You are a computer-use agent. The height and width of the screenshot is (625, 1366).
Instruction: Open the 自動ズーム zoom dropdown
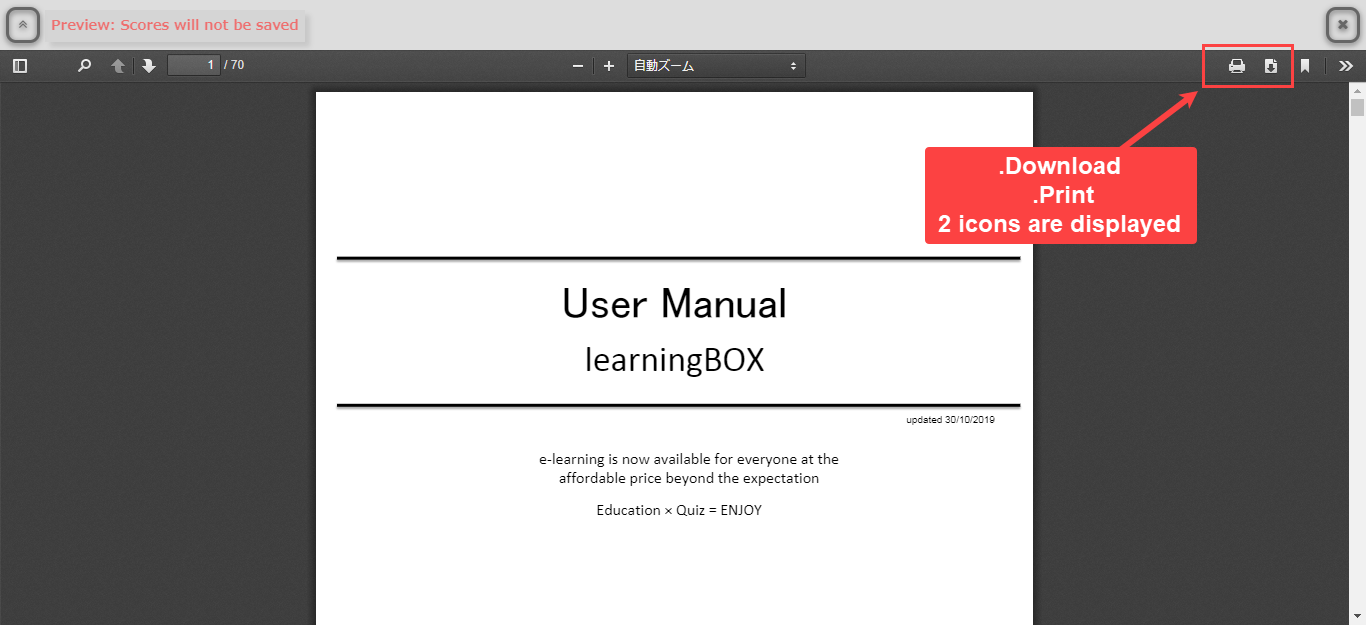(x=715, y=66)
